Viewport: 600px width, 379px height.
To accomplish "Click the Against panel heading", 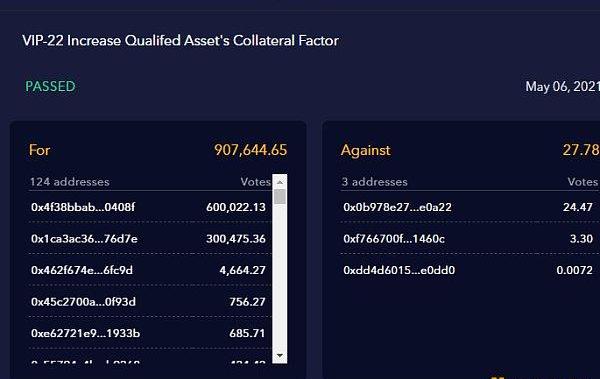I will point(365,150).
